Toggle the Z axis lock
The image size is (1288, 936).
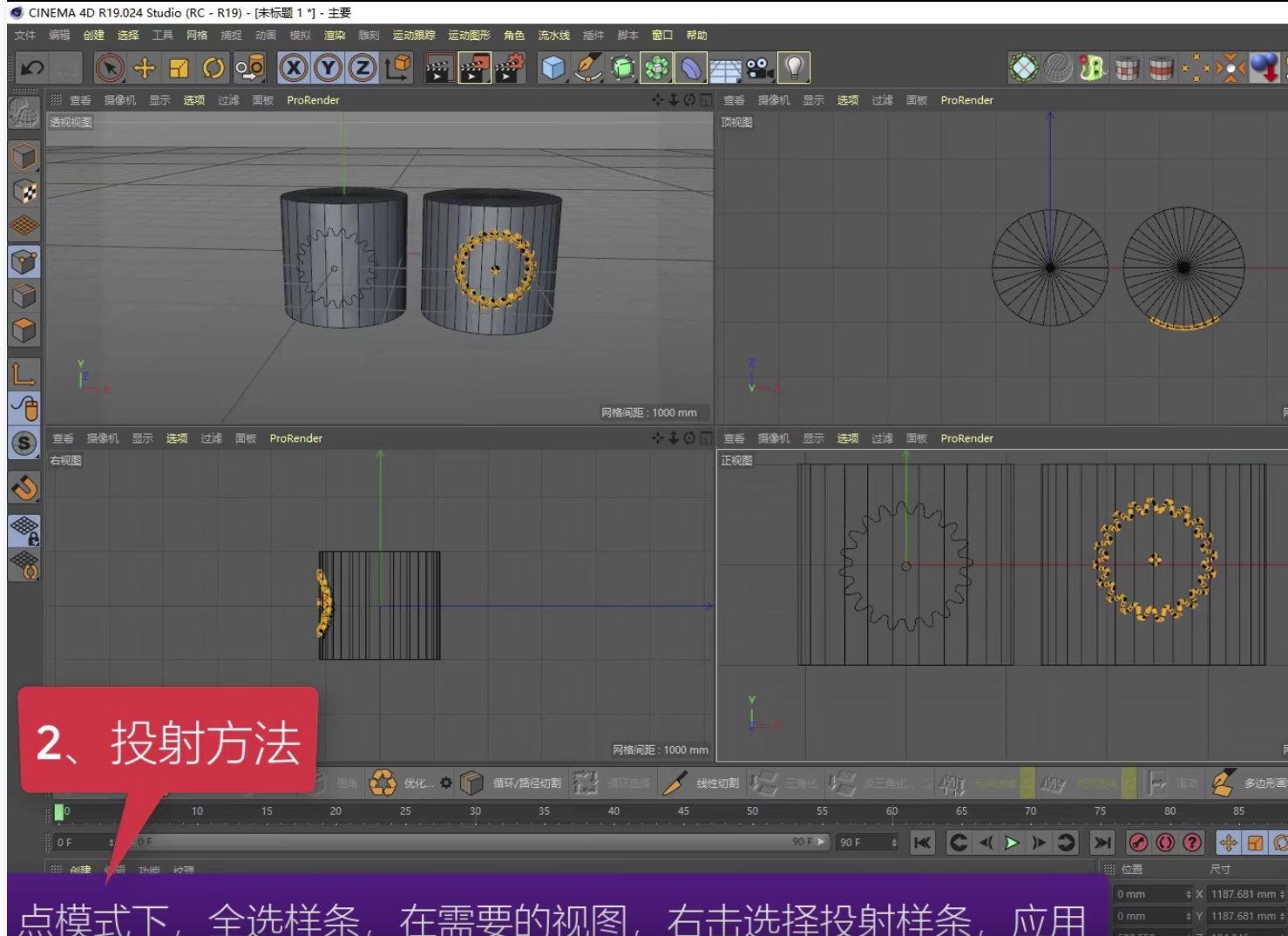click(363, 68)
